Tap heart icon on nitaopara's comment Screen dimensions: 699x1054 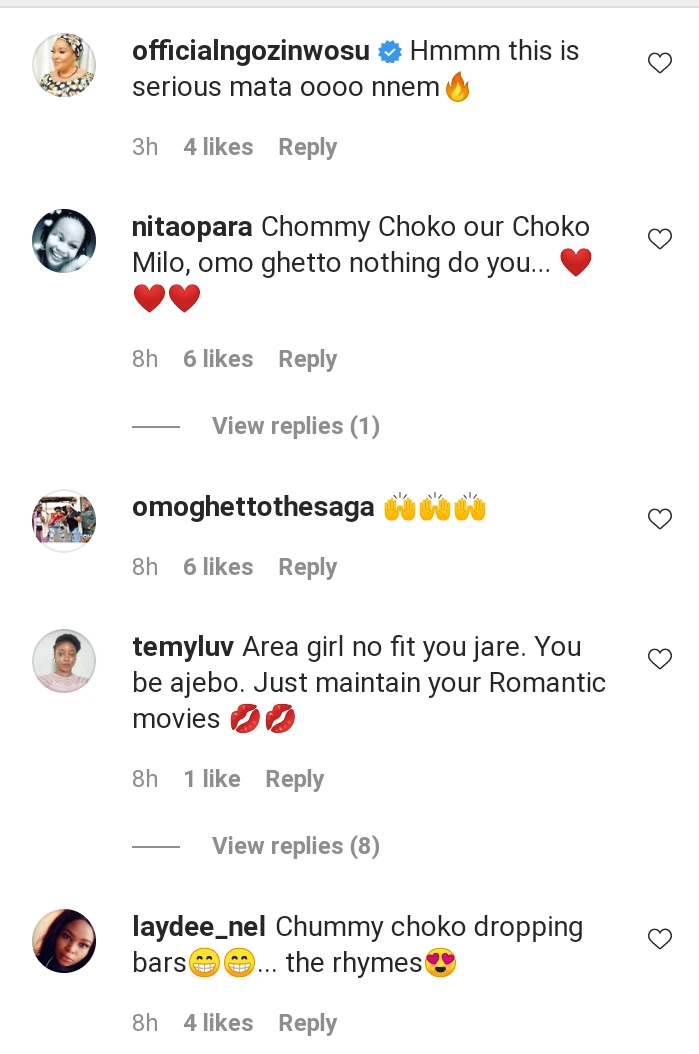click(660, 239)
